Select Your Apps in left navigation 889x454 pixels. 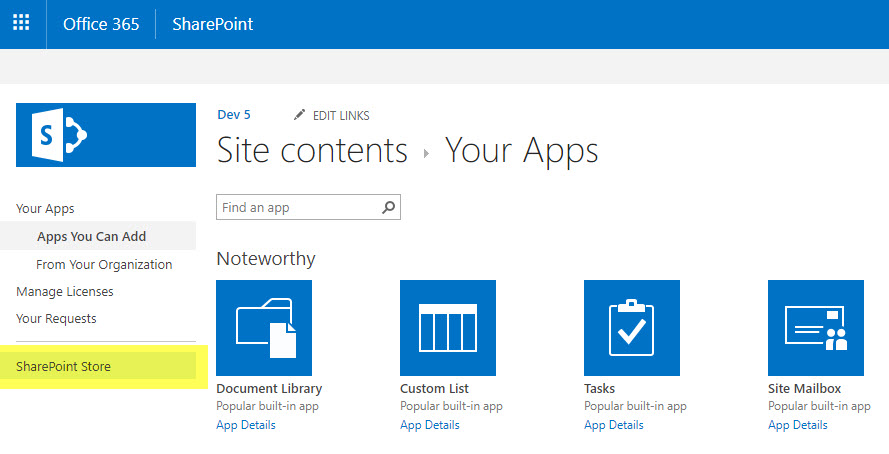pyautogui.click(x=45, y=209)
